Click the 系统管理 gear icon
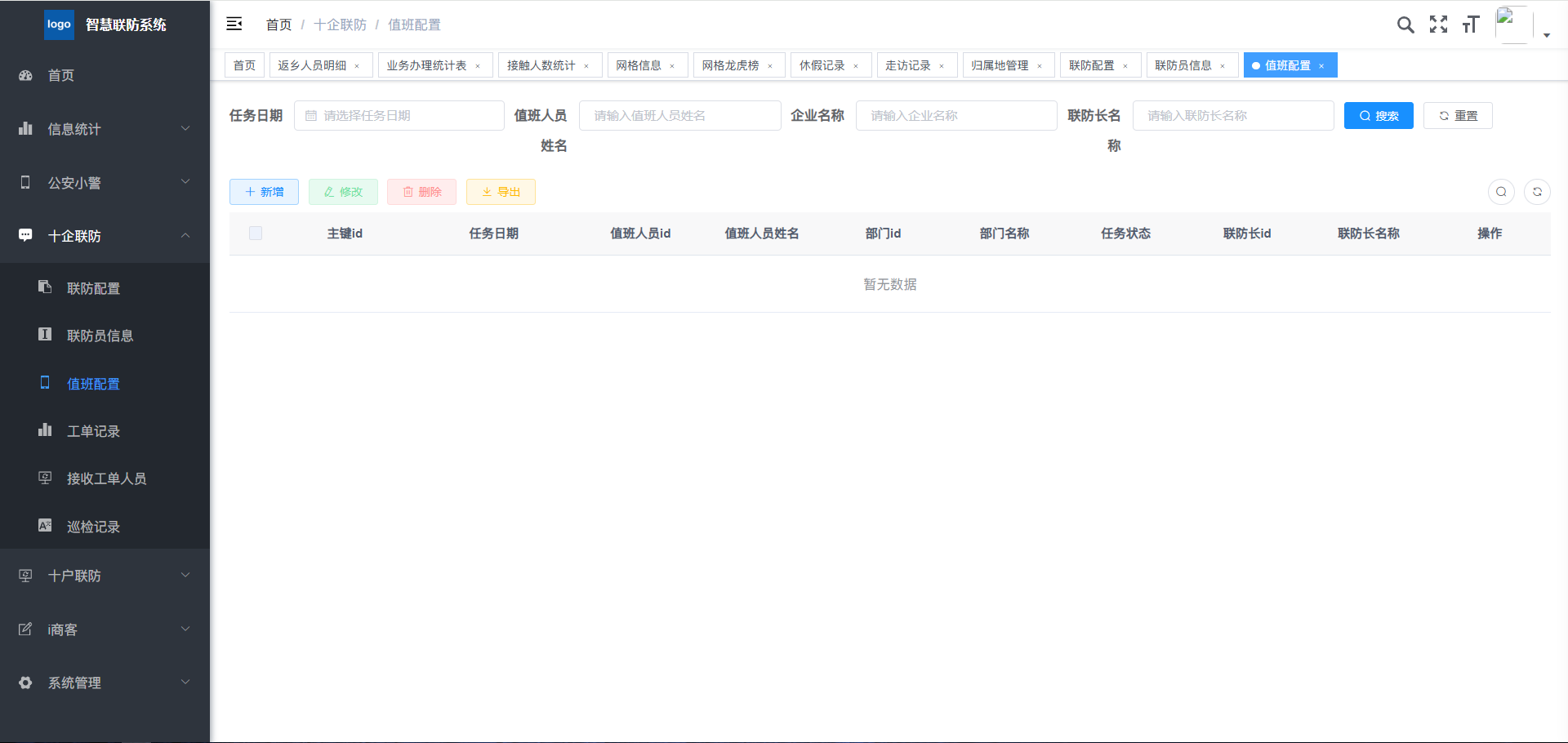Image resolution: width=1568 pixels, height=743 pixels. [25, 683]
